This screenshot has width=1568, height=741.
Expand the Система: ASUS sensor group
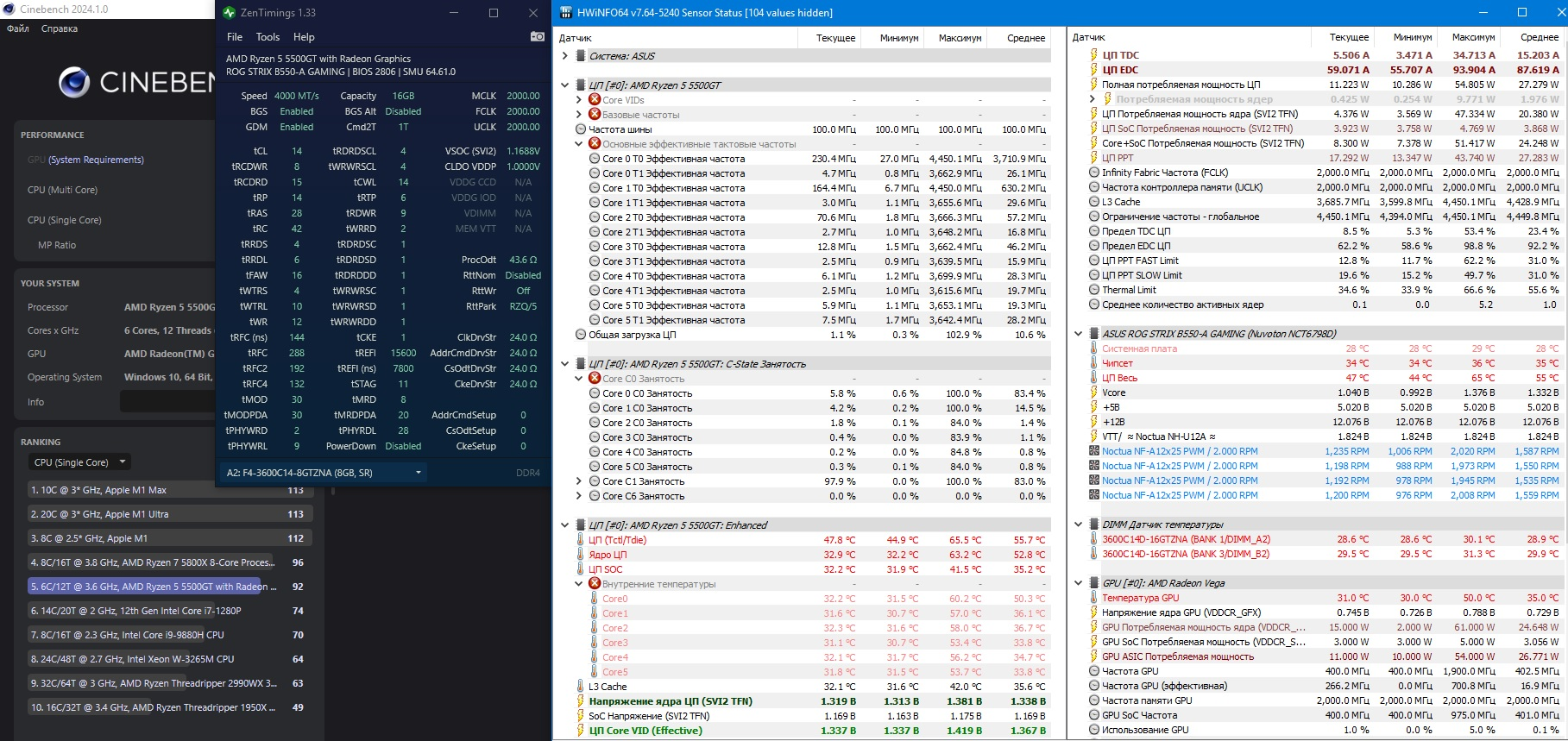click(565, 56)
